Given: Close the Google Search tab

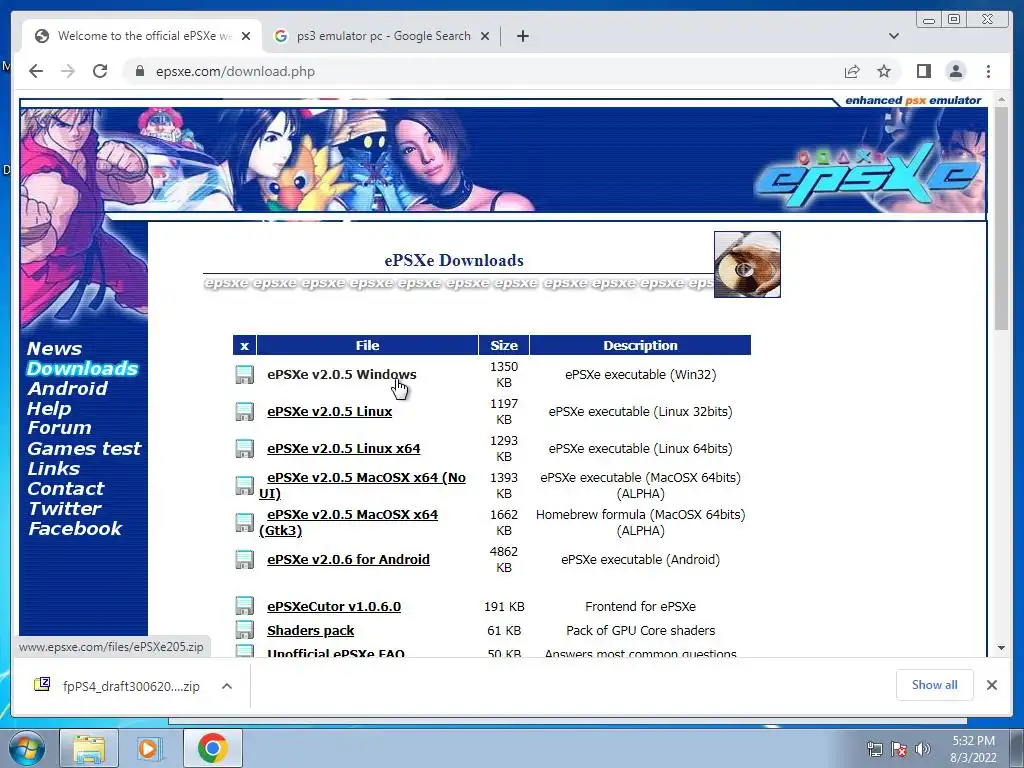Looking at the screenshot, I should coord(485,36).
